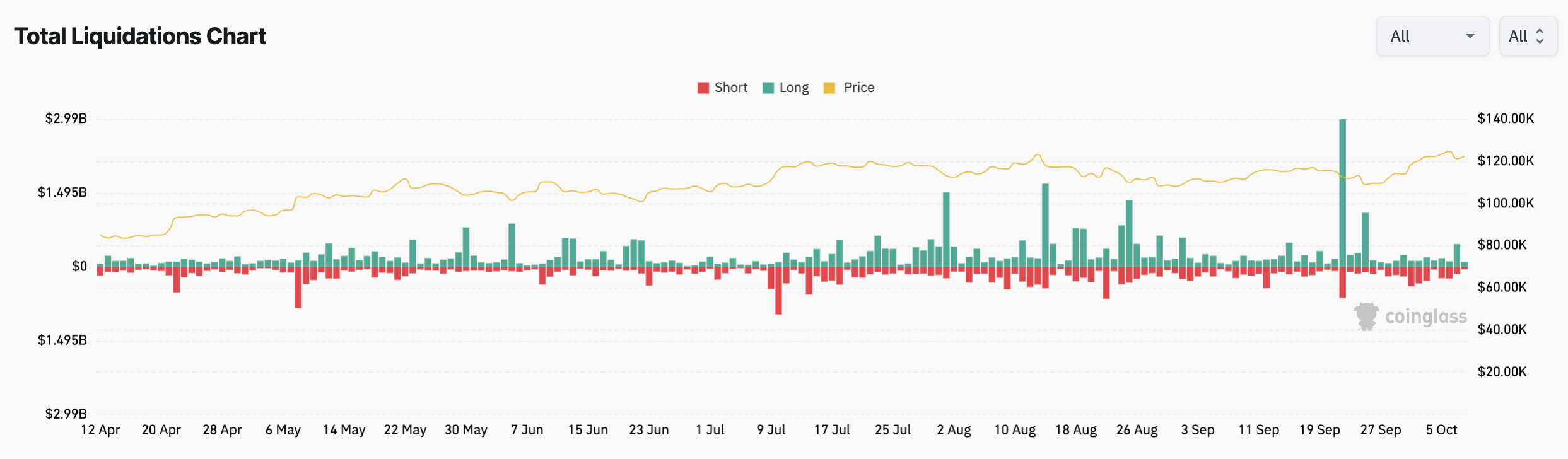Click the Long legend label text

coord(794,88)
